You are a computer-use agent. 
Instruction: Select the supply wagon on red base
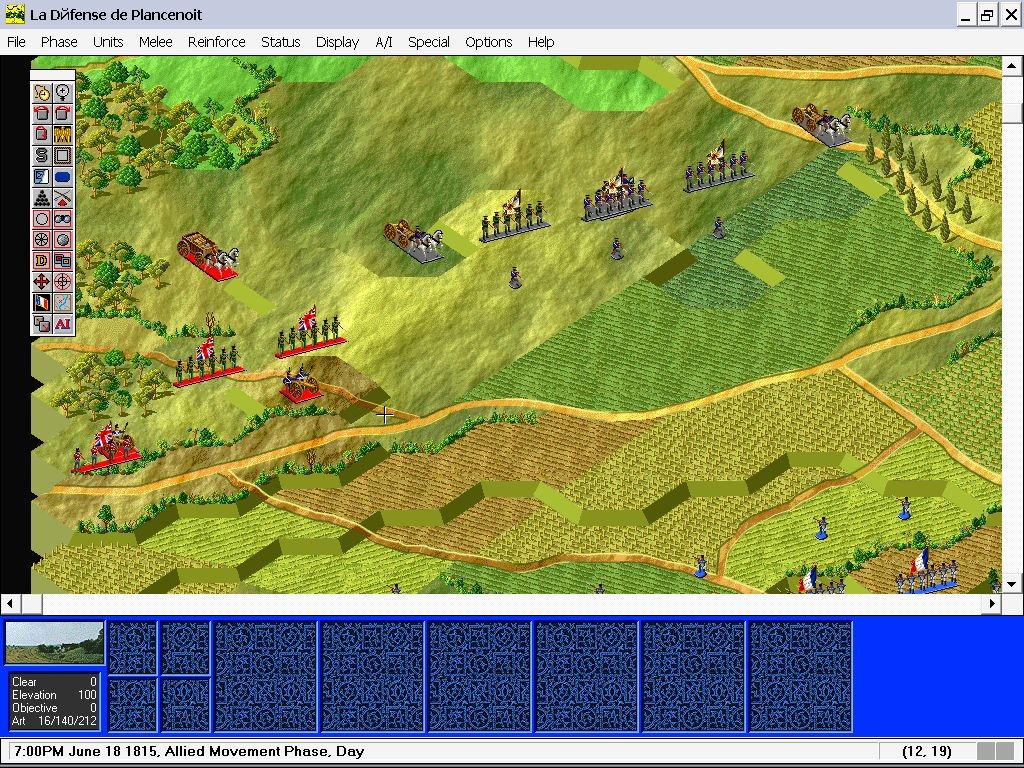[x=208, y=256]
